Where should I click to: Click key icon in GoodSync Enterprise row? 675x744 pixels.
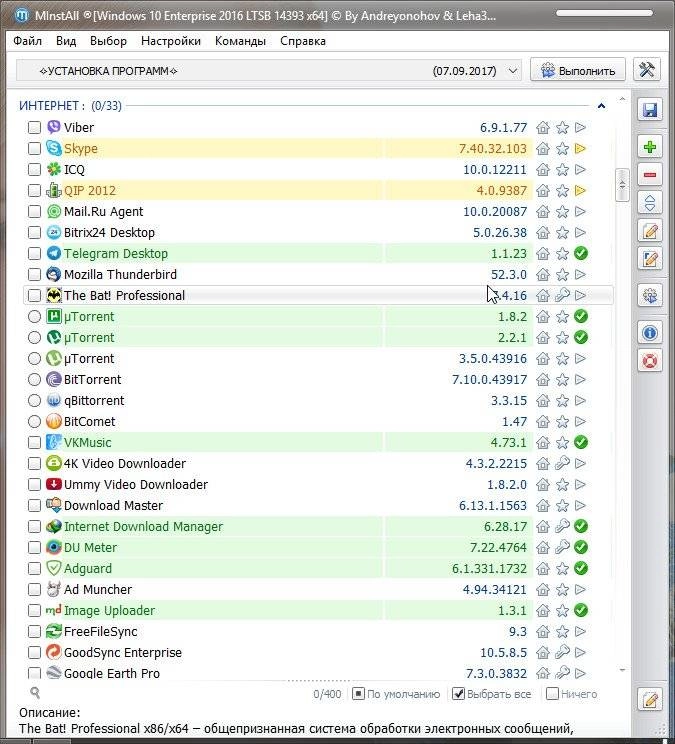(x=562, y=652)
